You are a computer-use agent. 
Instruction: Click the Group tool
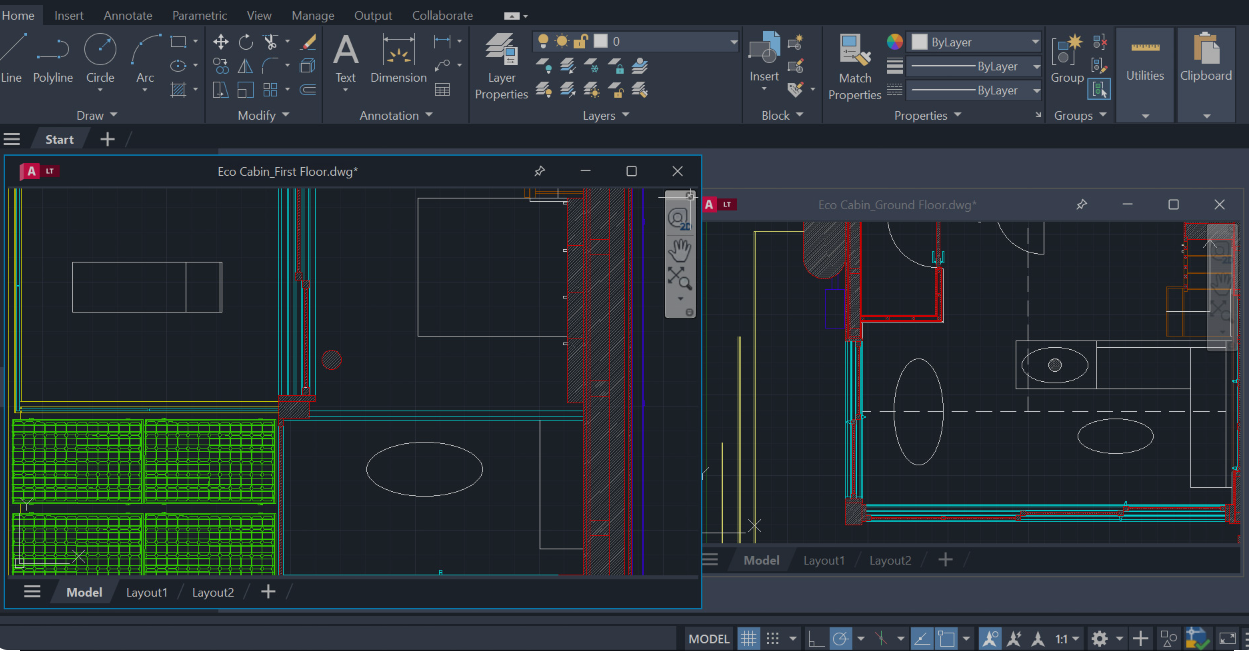pyautogui.click(x=1067, y=58)
